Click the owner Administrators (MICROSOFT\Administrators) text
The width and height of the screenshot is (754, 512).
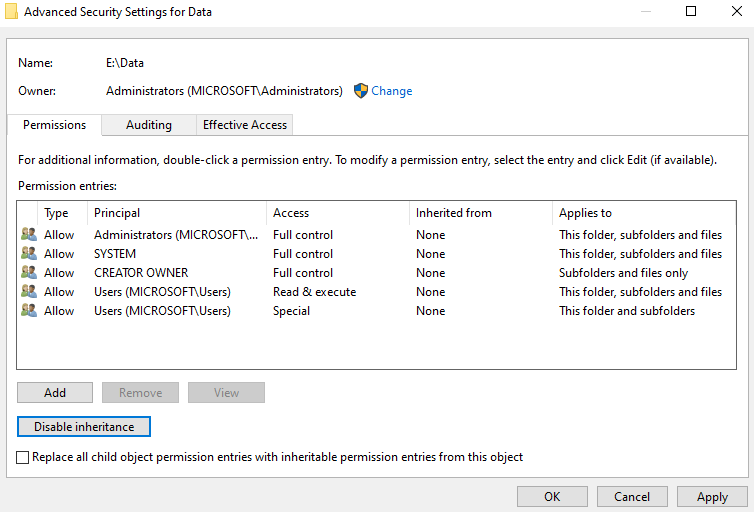pyautogui.click(x=224, y=91)
